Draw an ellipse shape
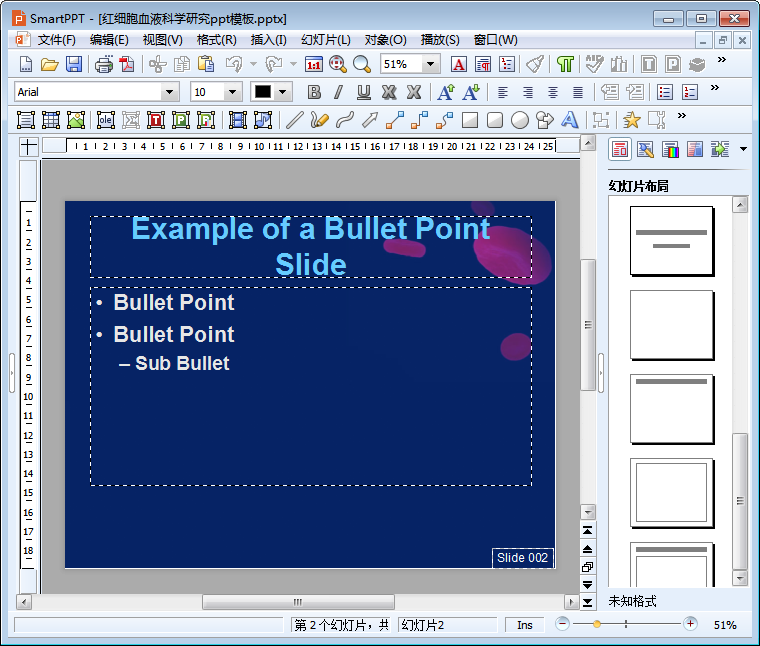 (520, 120)
